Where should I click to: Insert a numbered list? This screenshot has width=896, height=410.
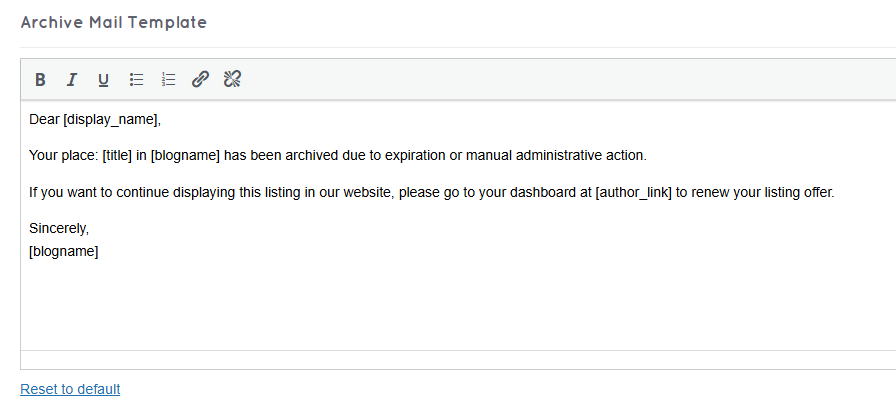[x=168, y=80]
